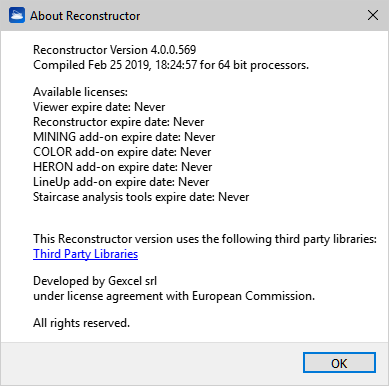
Task: Click the Available licenses heading
Action: [x=80, y=92]
